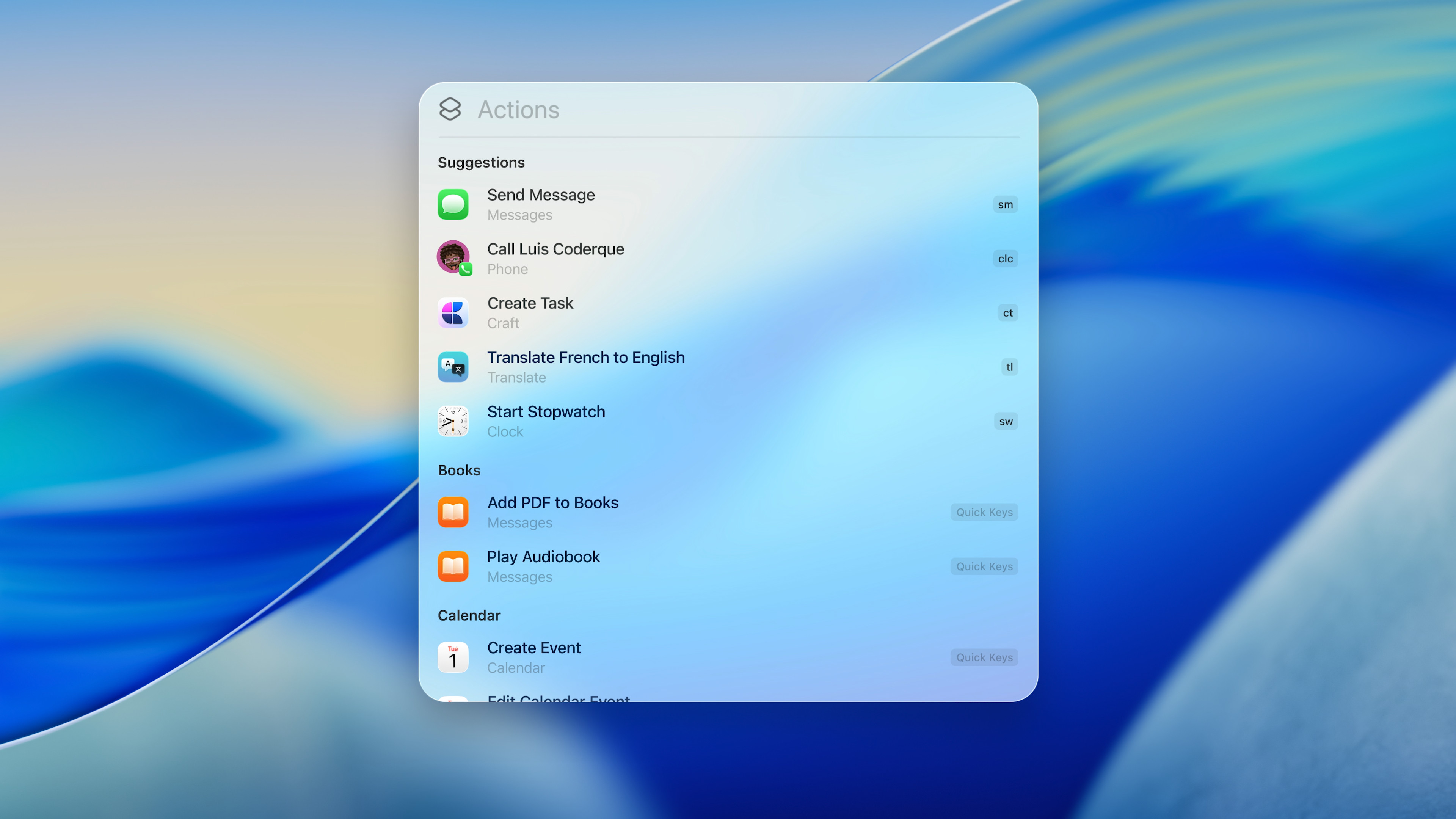This screenshot has height=819, width=1456.
Task: Click the "clc" quick key badge
Action: (1005, 259)
